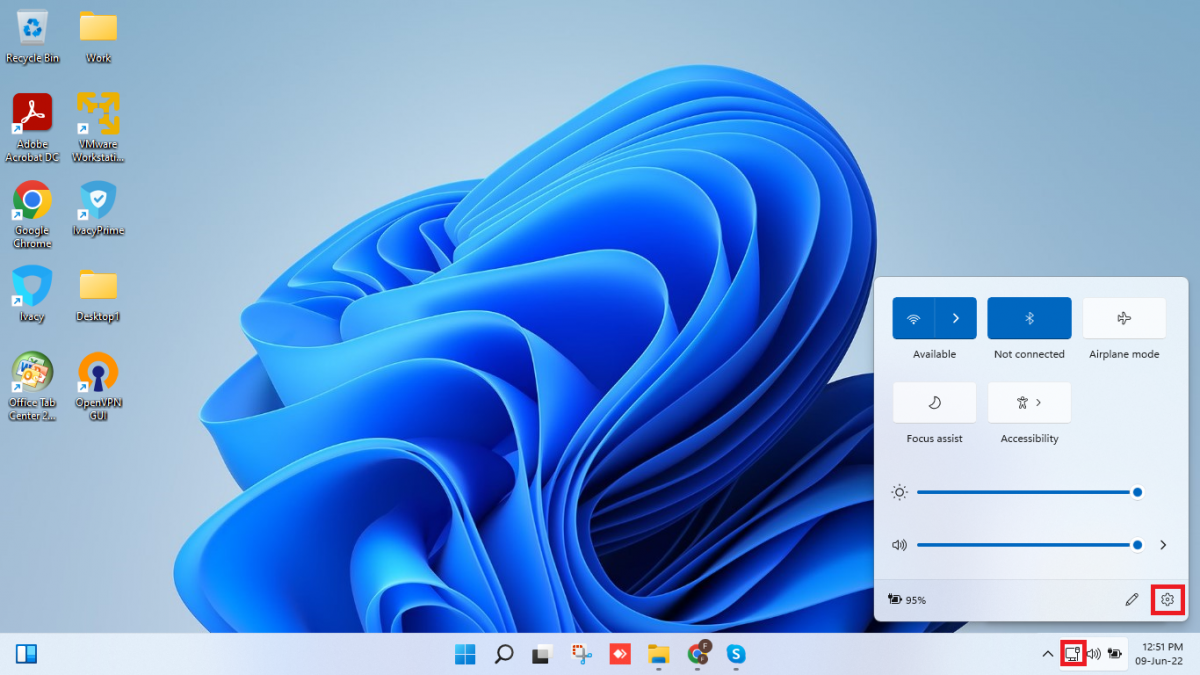
Task: Open the Recycle Bin desktop icon
Action: [x=32, y=38]
